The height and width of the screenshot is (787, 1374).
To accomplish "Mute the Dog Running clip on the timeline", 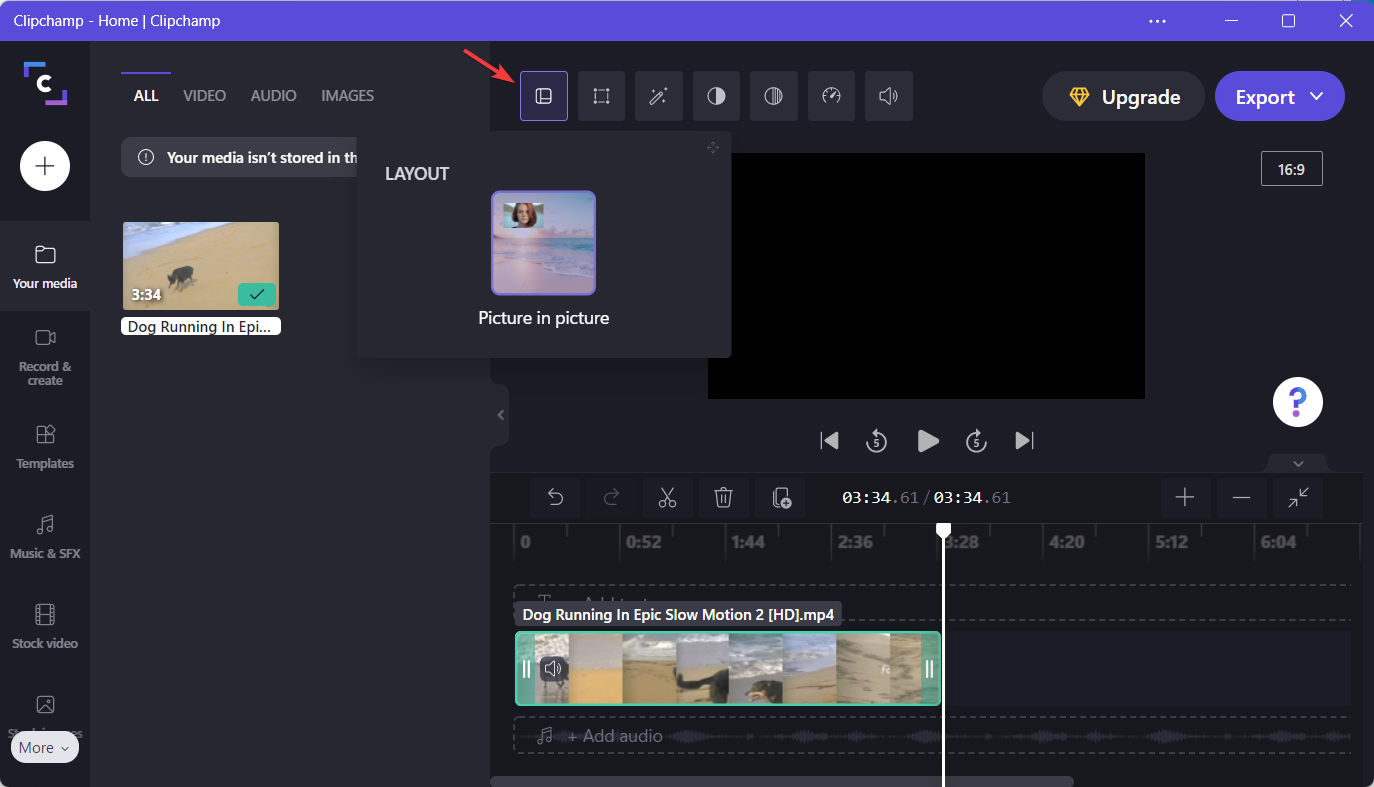I will tap(553, 668).
